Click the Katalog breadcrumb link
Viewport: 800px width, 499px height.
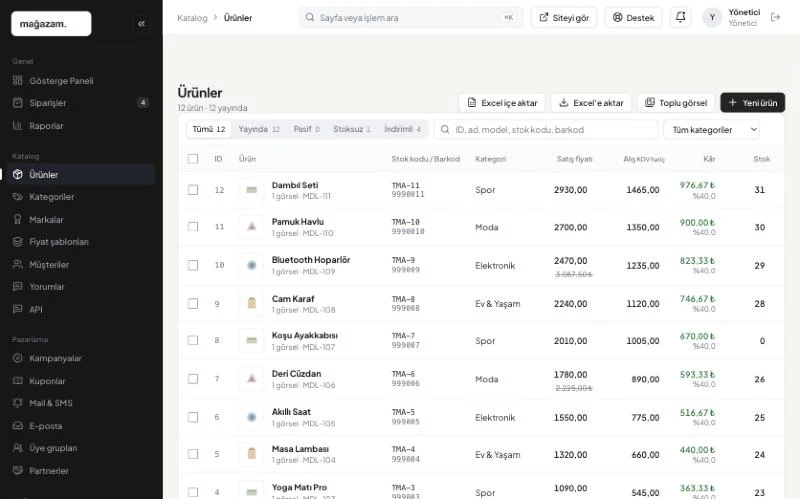192,18
